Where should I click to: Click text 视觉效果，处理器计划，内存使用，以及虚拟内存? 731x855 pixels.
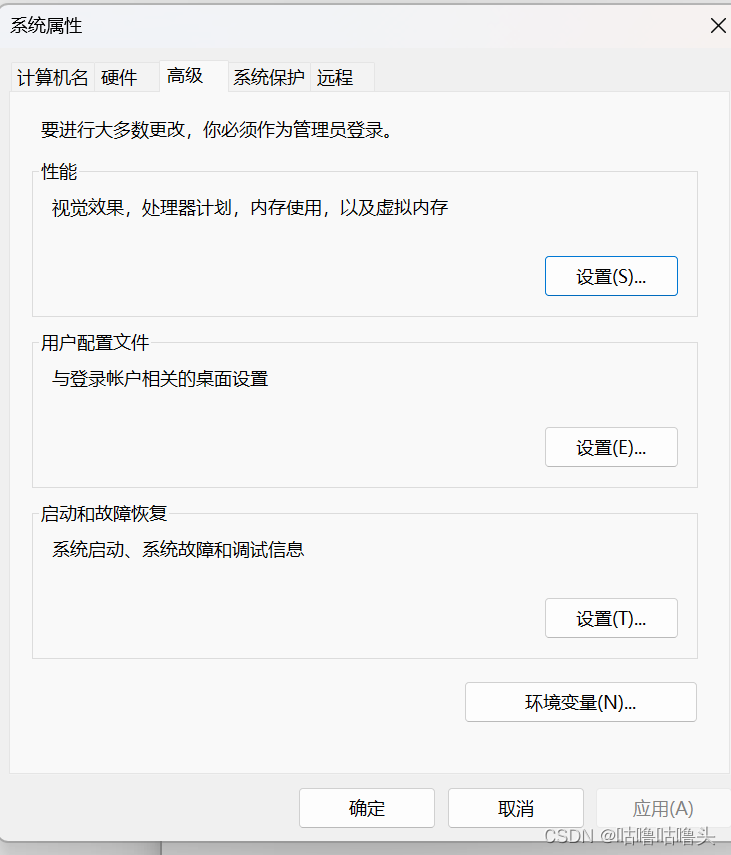click(250, 208)
